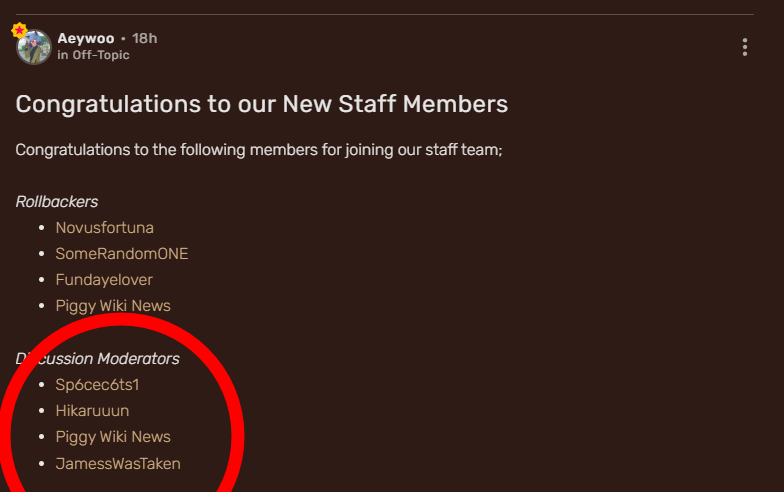Open the SomeRandomONE user link
This screenshot has height=492, width=784.
(x=122, y=254)
